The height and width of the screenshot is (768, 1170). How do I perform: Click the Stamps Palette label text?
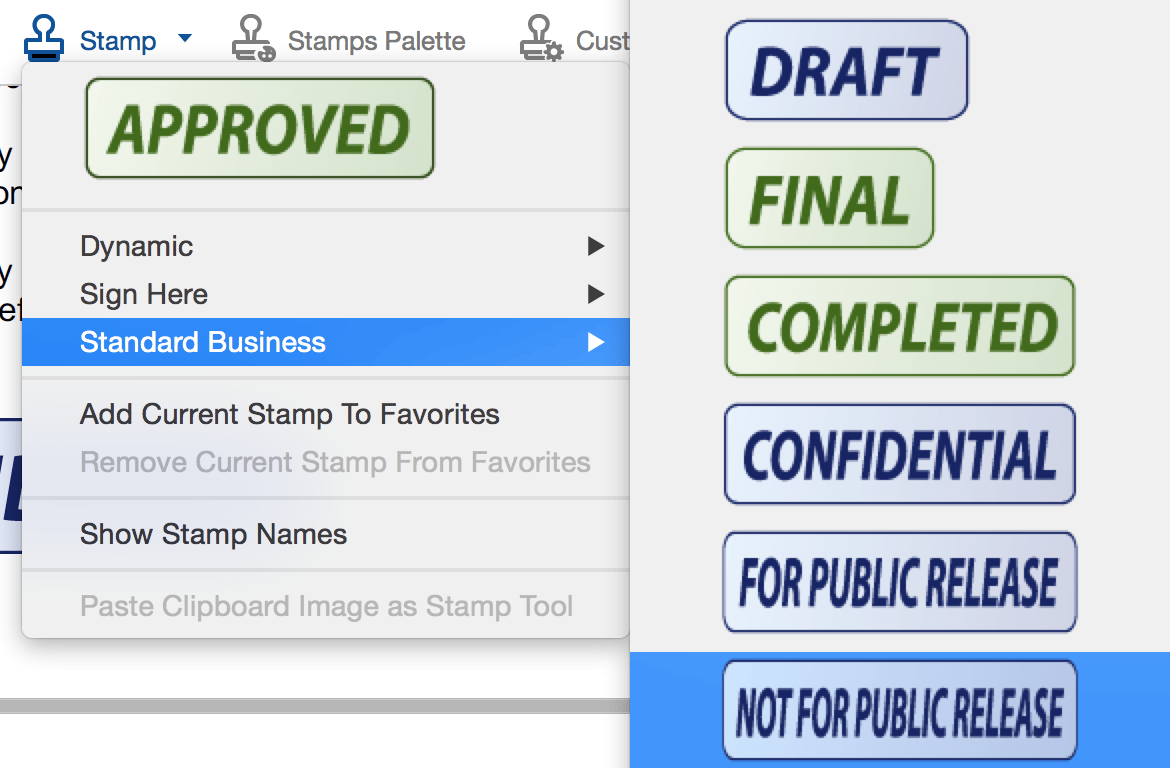pos(376,41)
